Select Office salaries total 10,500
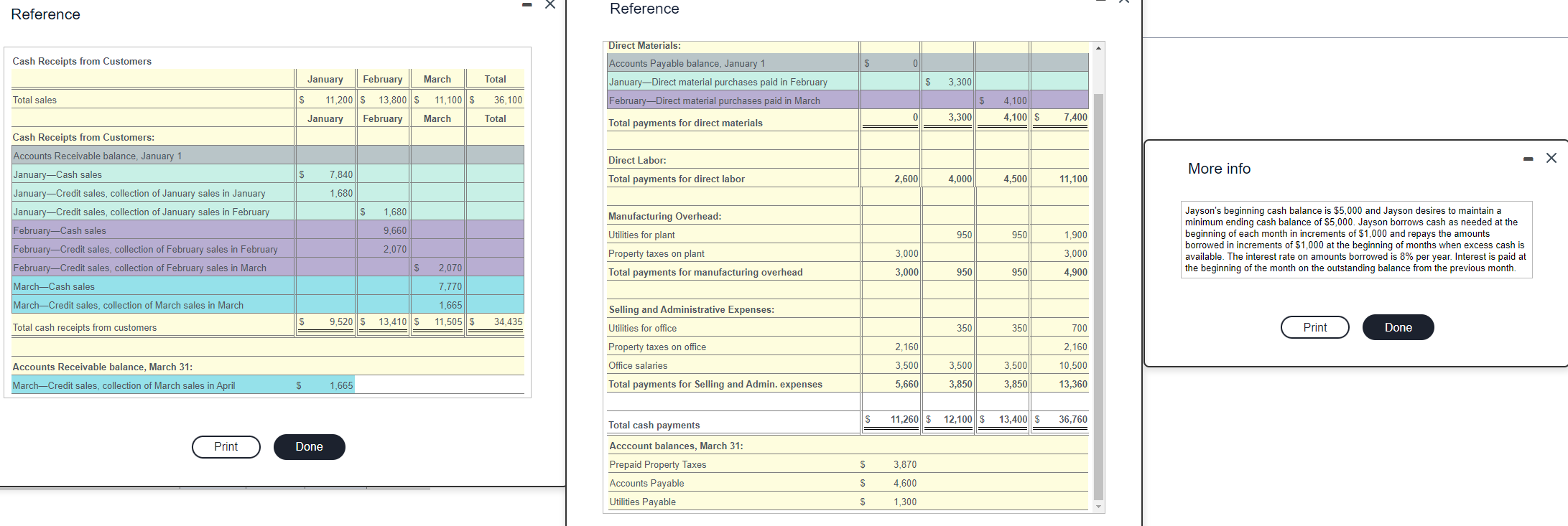 coord(1073,365)
